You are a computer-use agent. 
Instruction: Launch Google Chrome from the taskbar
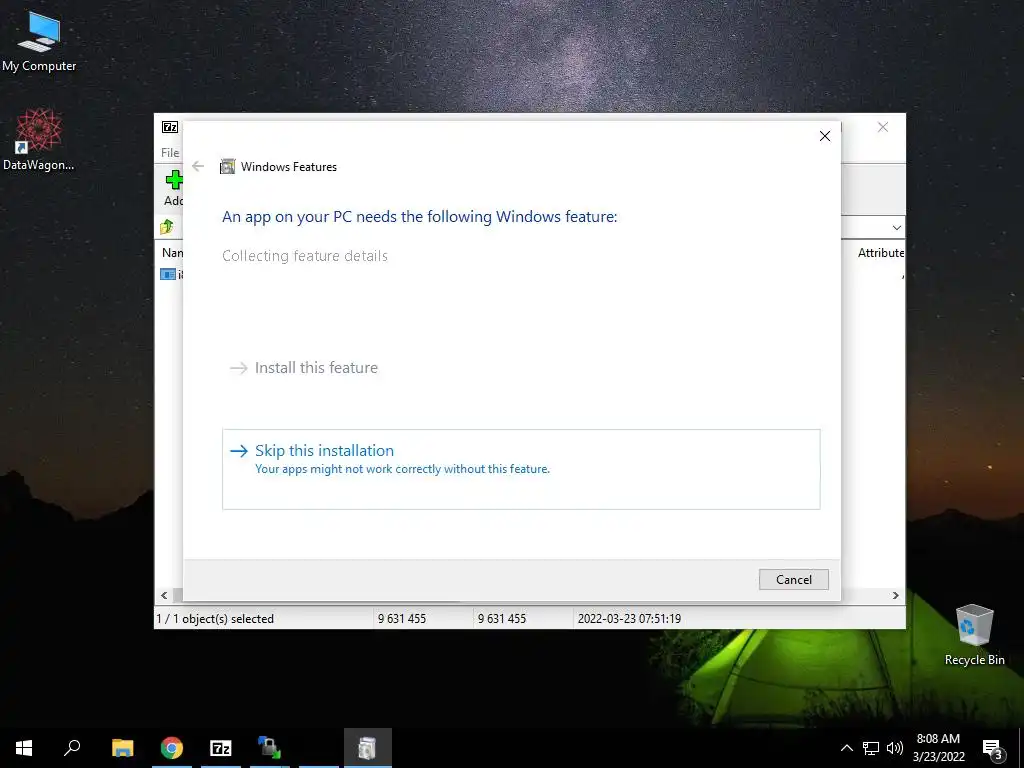pyautogui.click(x=172, y=748)
